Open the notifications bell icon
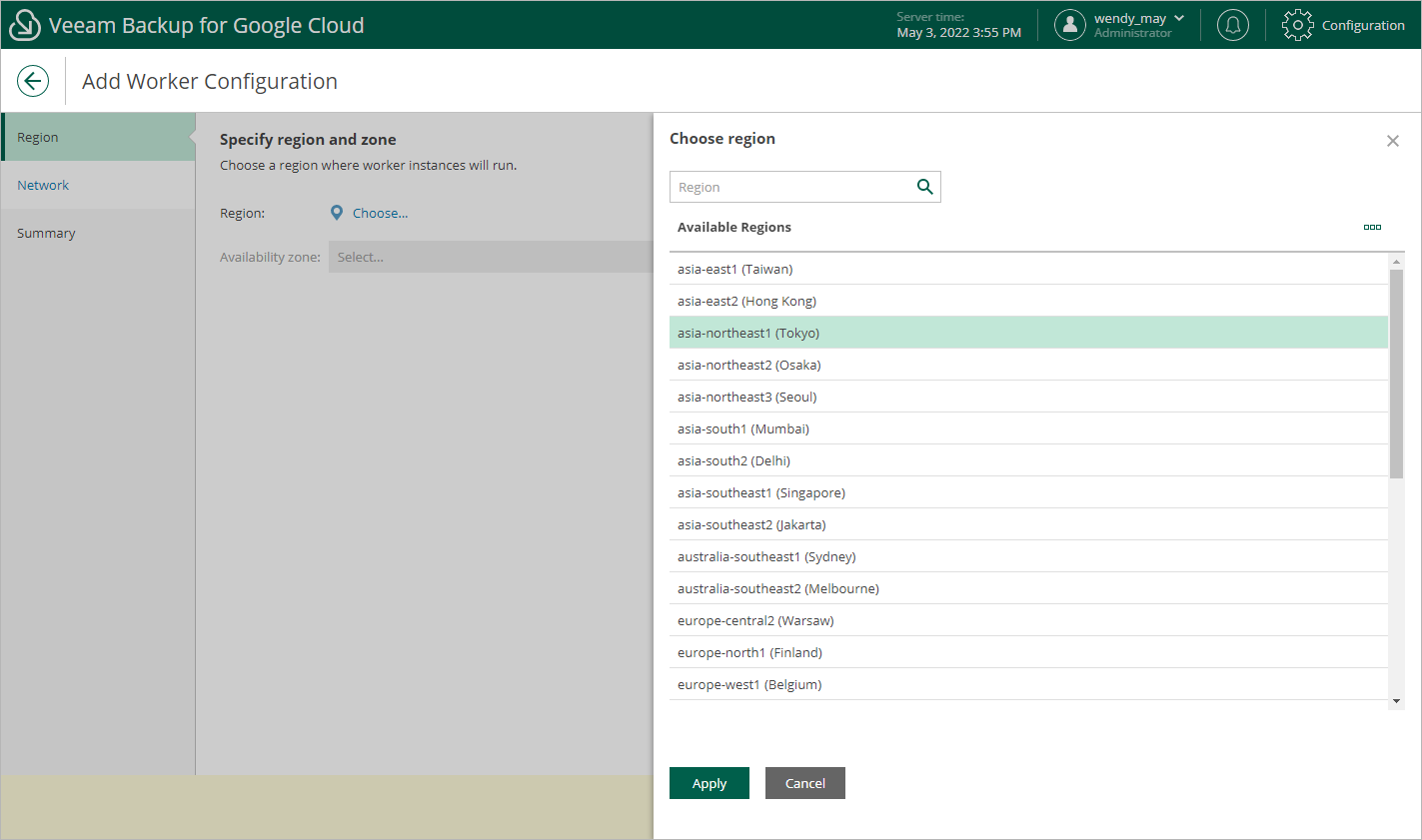 (x=1233, y=25)
